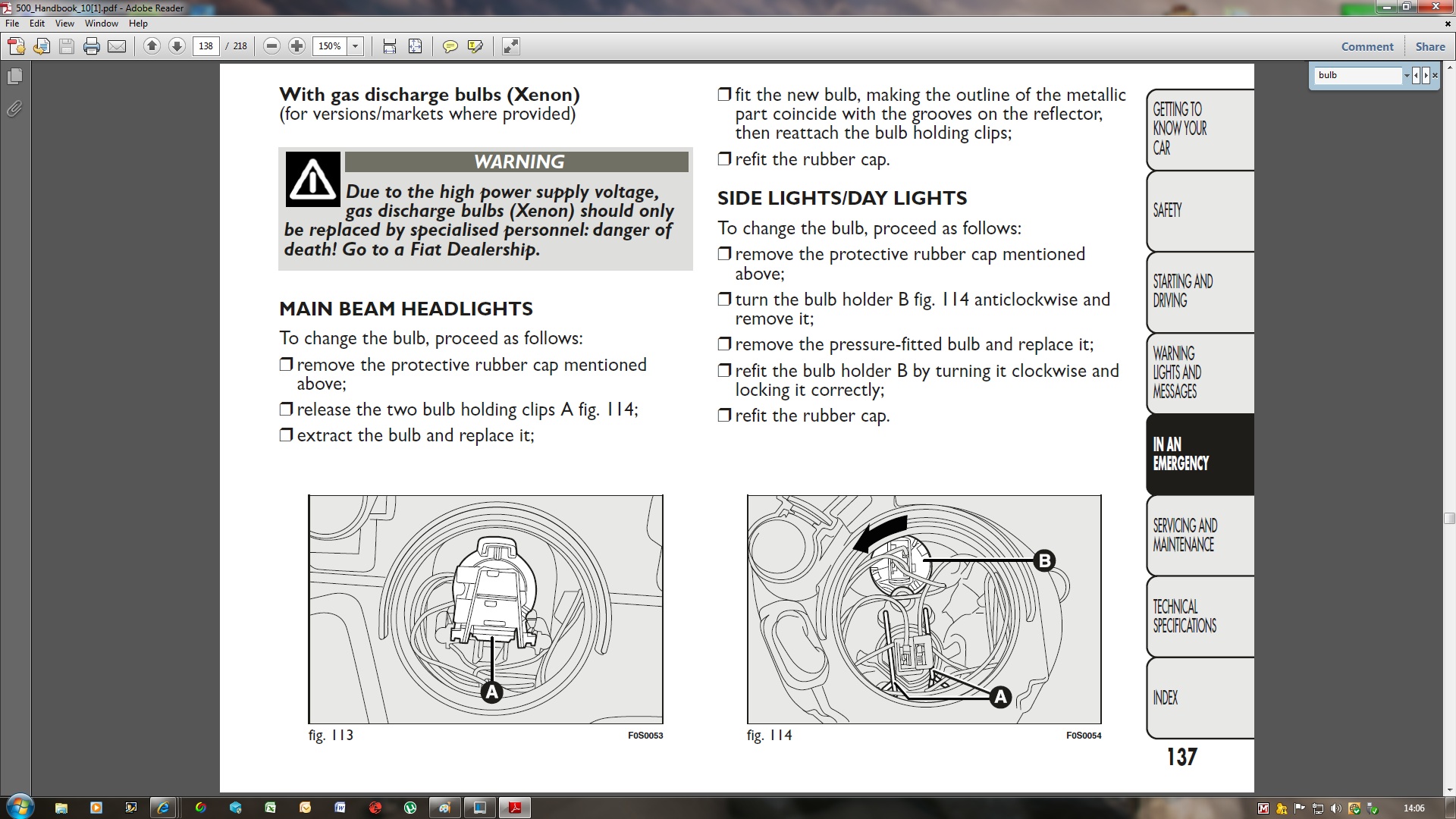Click the Create PDF online icon
Screen dimensions: 1456x819
point(16,46)
